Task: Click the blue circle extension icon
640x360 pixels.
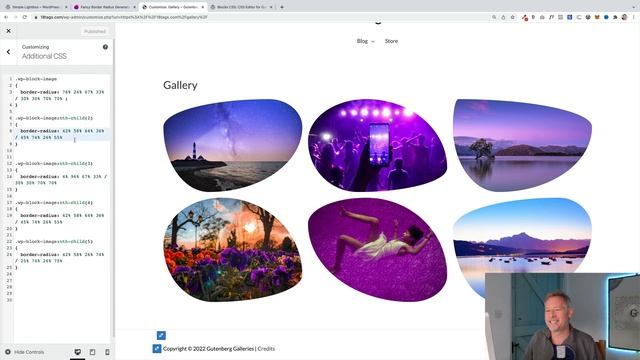Action: (x=606, y=17)
